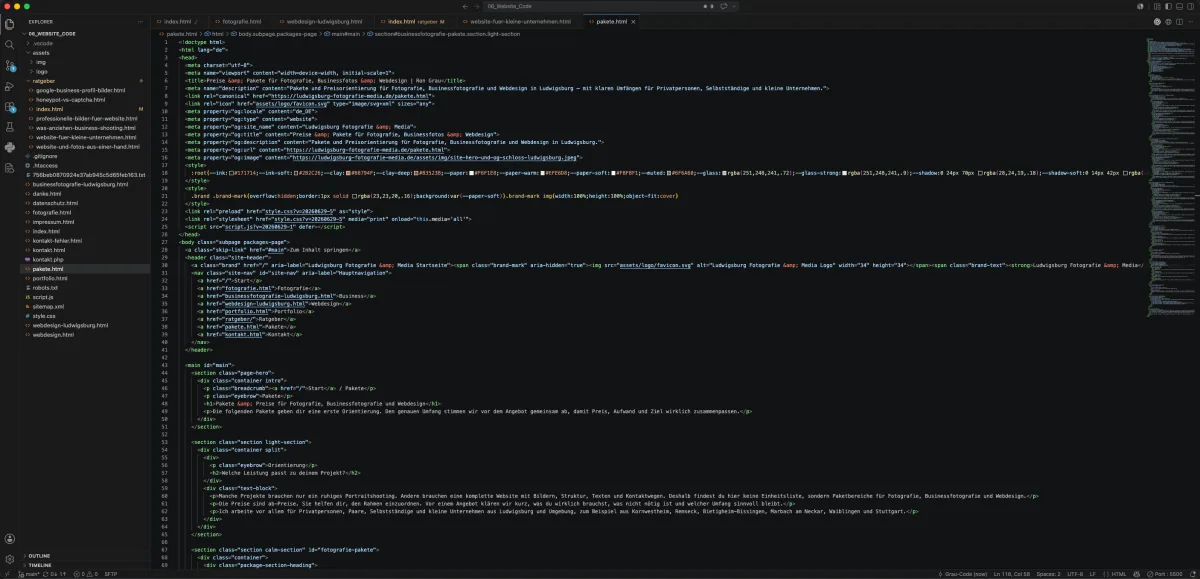Open kontakt-fehler.html in explorer
Screen dimensions: 1200x579
(x=55, y=240)
